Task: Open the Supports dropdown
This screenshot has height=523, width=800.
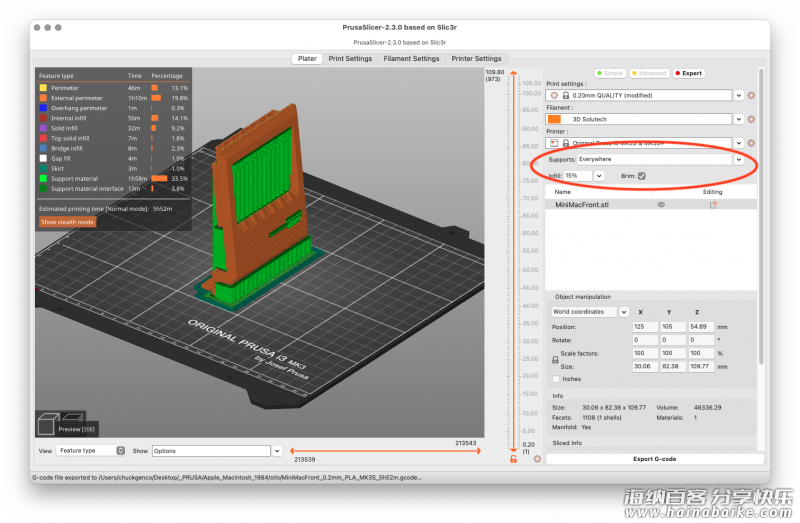Action: point(738,160)
